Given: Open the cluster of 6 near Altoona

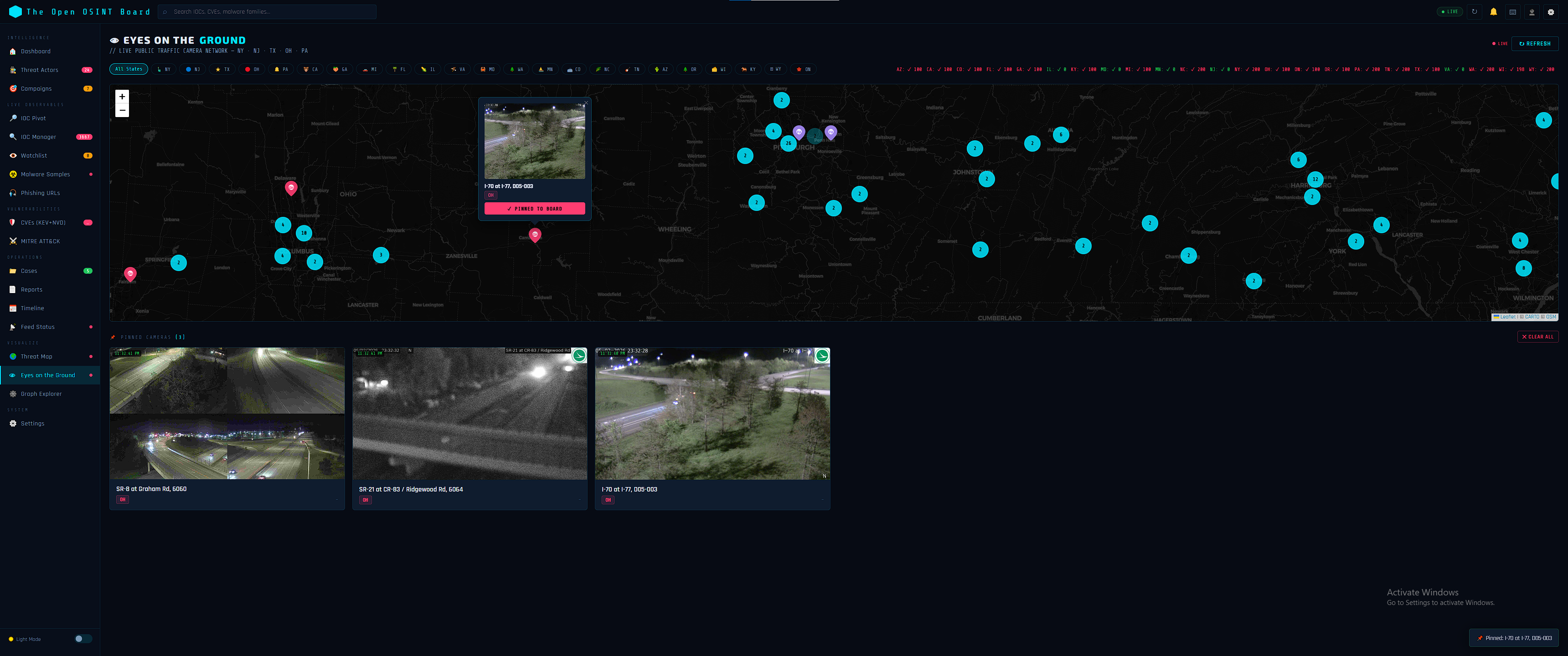Looking at the screenshot, I should tap(1061, 135).
